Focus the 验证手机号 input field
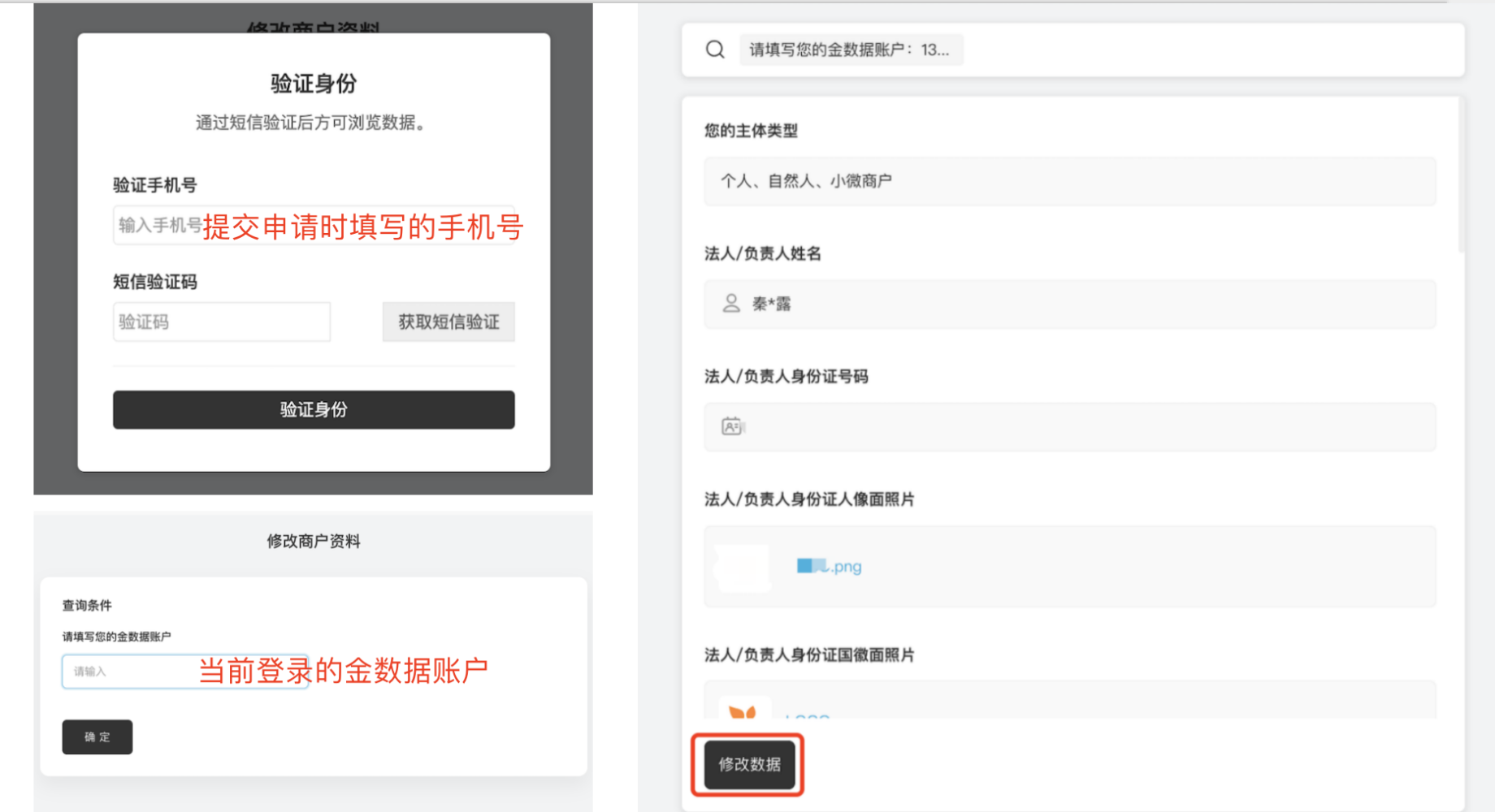The image size is (1495, 812). point(314,226)
